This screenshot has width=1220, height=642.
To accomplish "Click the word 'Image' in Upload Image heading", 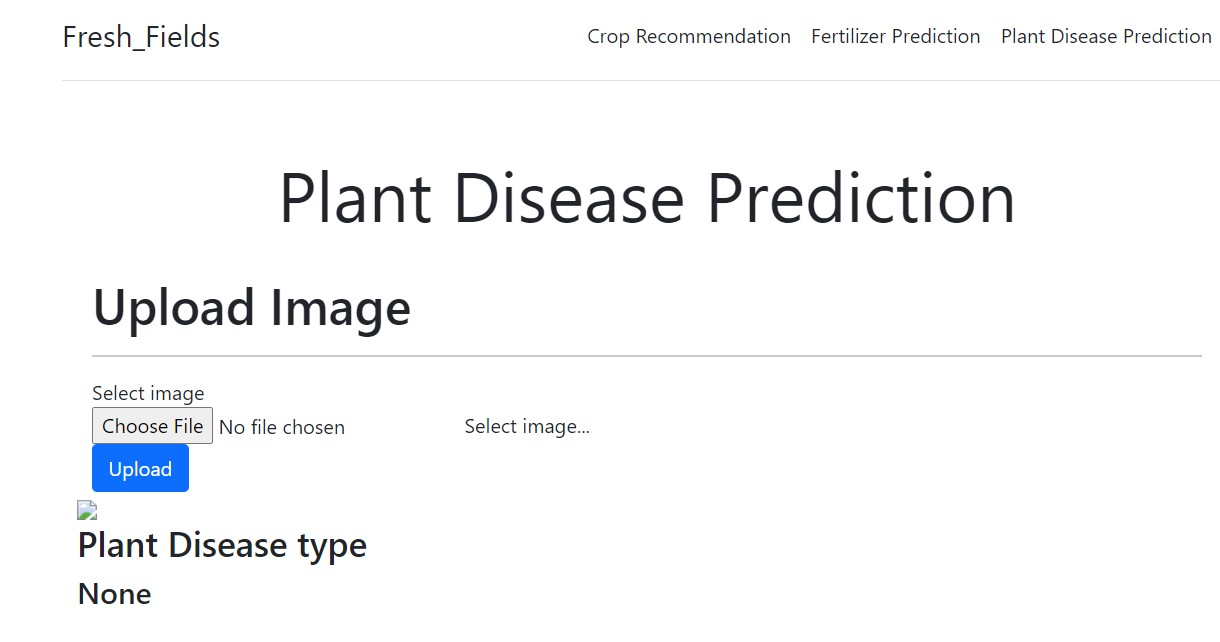I will point(341,308).
